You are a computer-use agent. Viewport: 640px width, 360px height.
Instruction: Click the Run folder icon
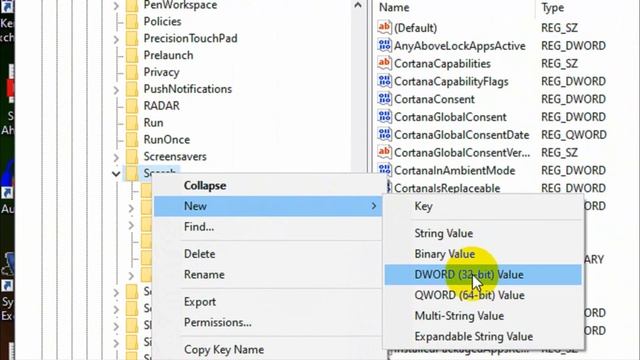(132, 122)
